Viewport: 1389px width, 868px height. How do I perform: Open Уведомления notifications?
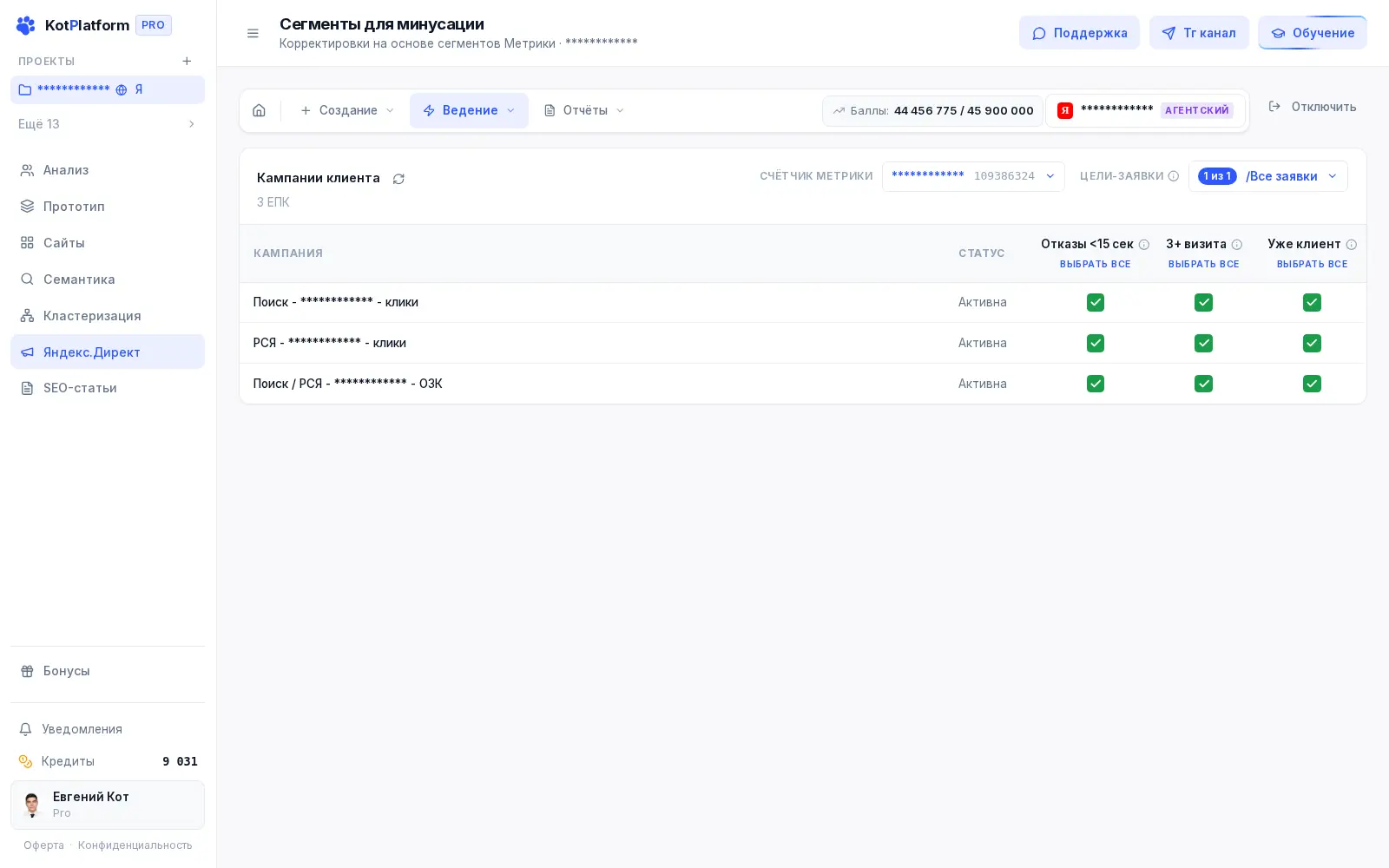coord(108,729)
